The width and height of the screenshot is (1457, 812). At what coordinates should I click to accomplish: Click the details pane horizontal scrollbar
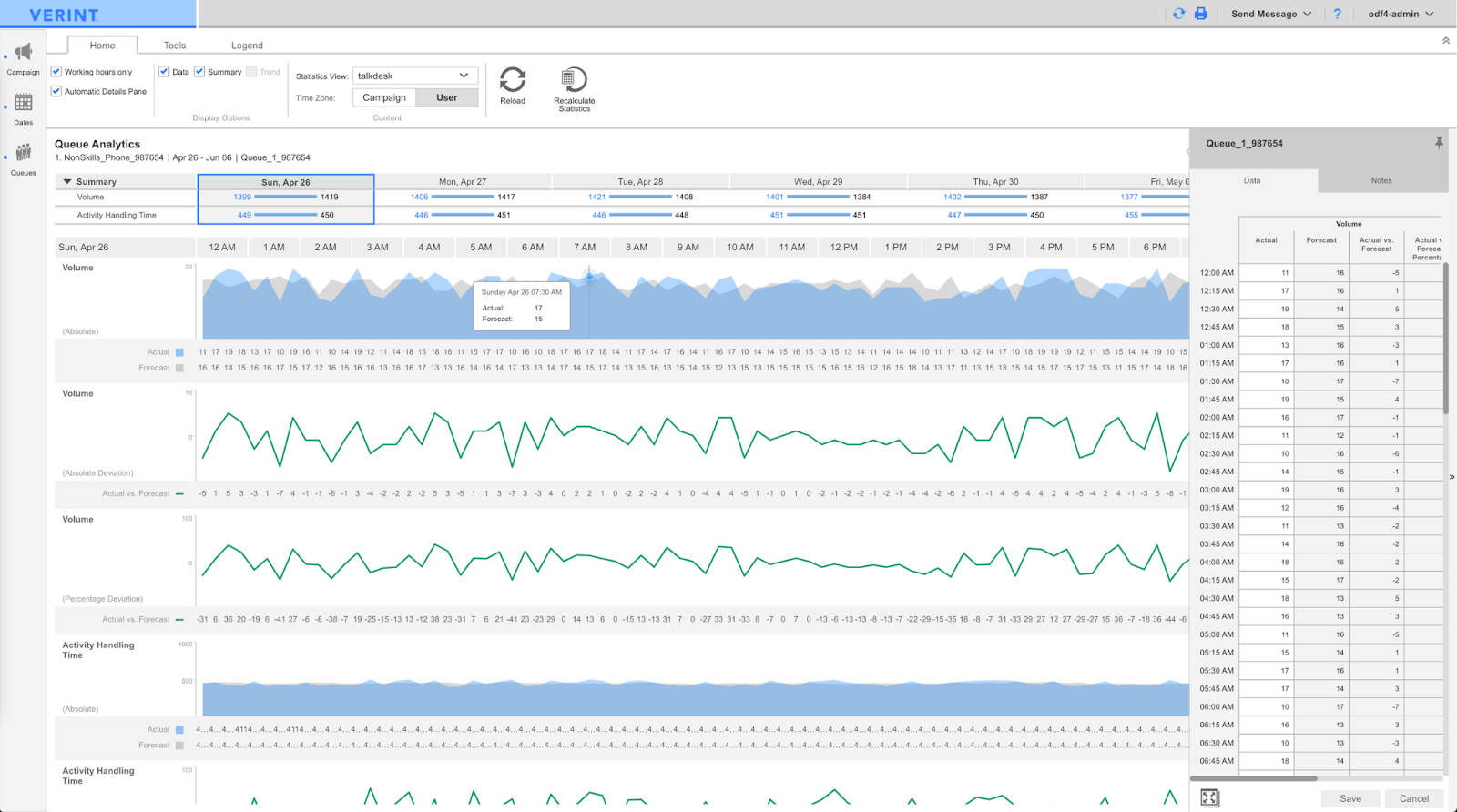1254,778
